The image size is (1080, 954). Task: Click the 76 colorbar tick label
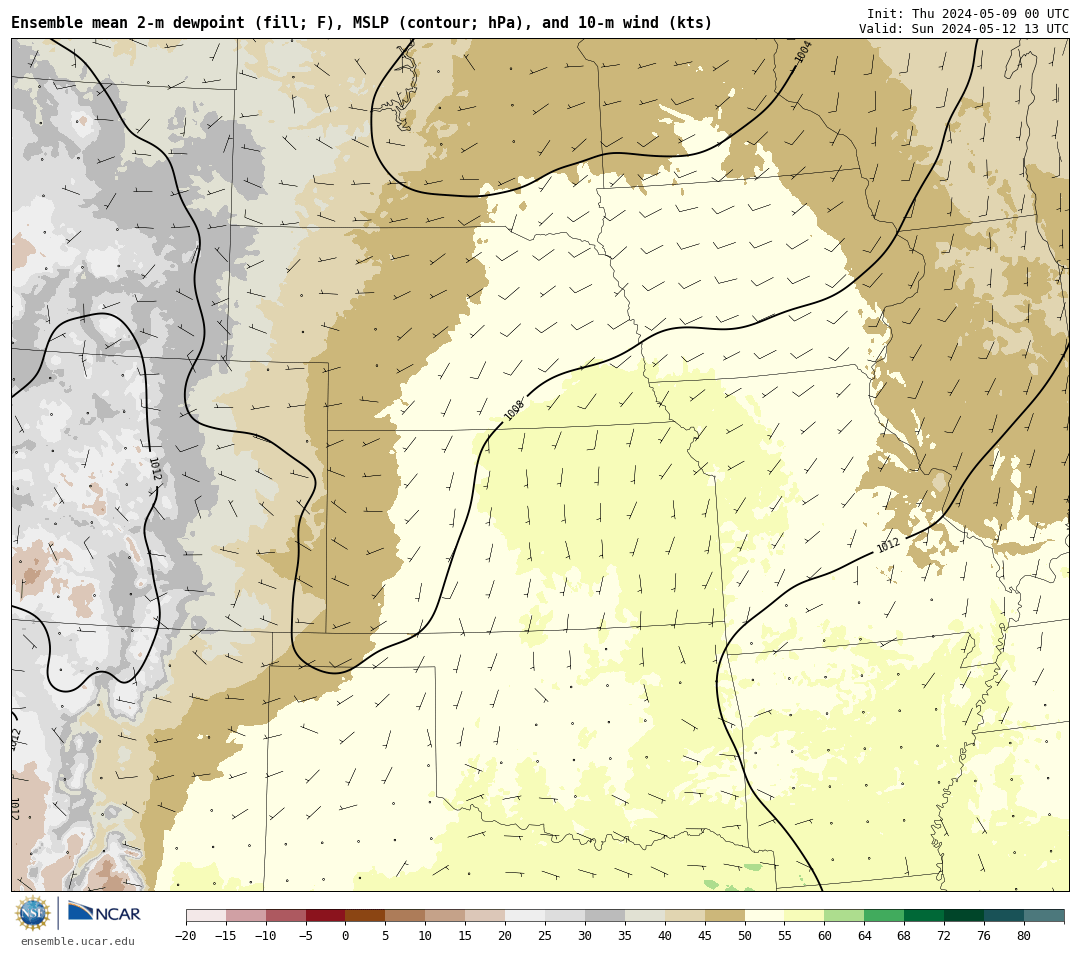pyautogui.click(x=985, y=935)
